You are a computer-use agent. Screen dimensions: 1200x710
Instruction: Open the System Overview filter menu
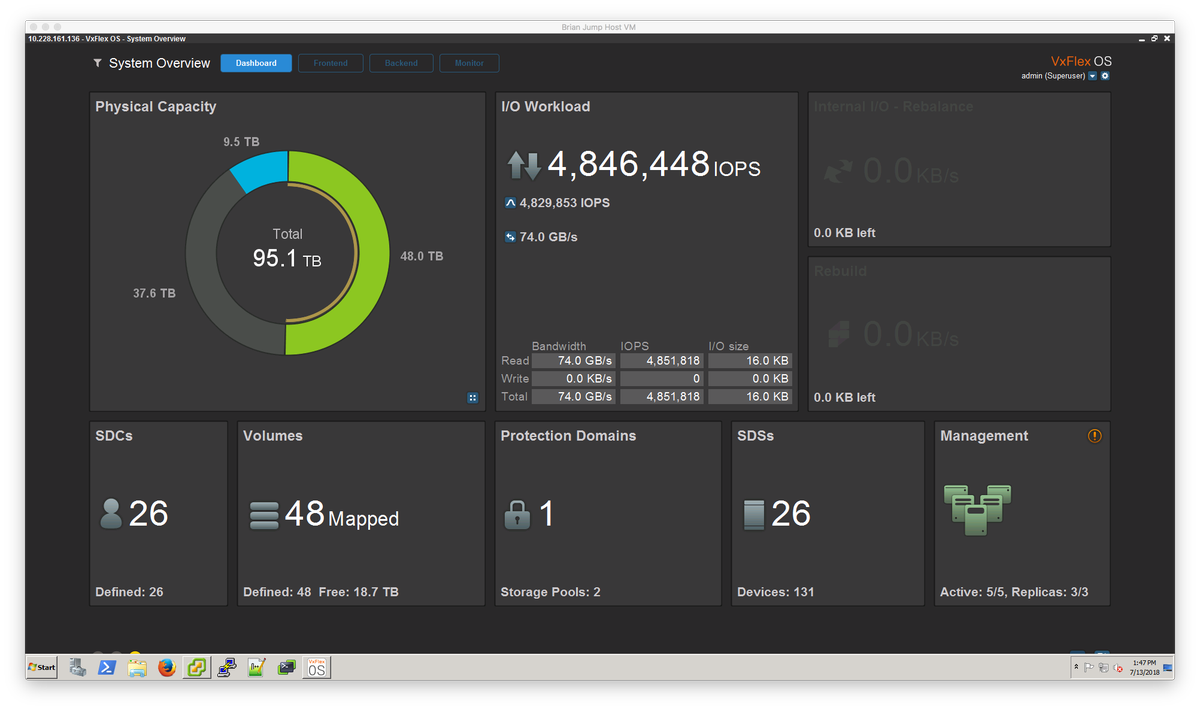click(x=97, y=62)
